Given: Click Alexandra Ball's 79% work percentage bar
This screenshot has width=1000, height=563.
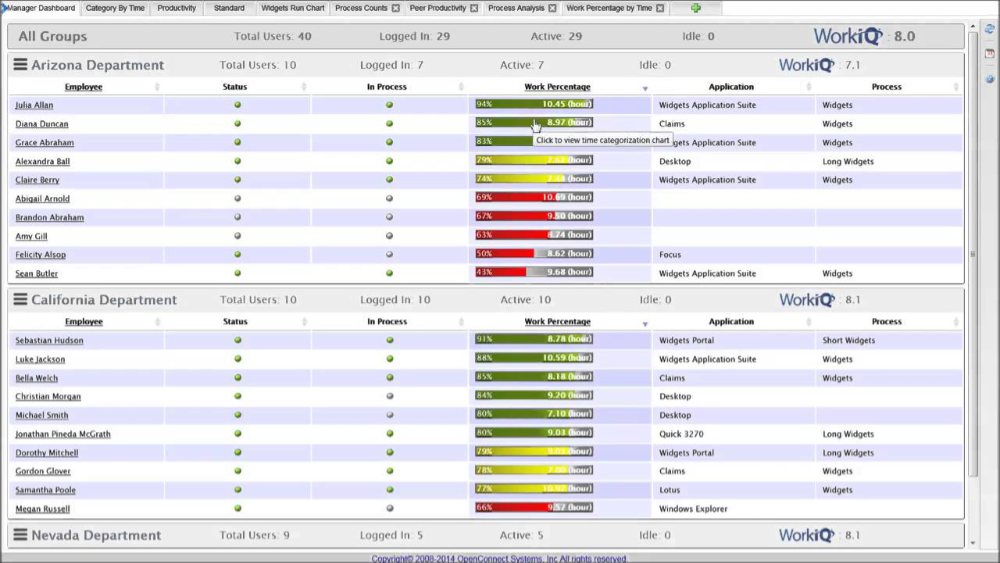Looking at the screenshot, I should (x=534, y=160).
